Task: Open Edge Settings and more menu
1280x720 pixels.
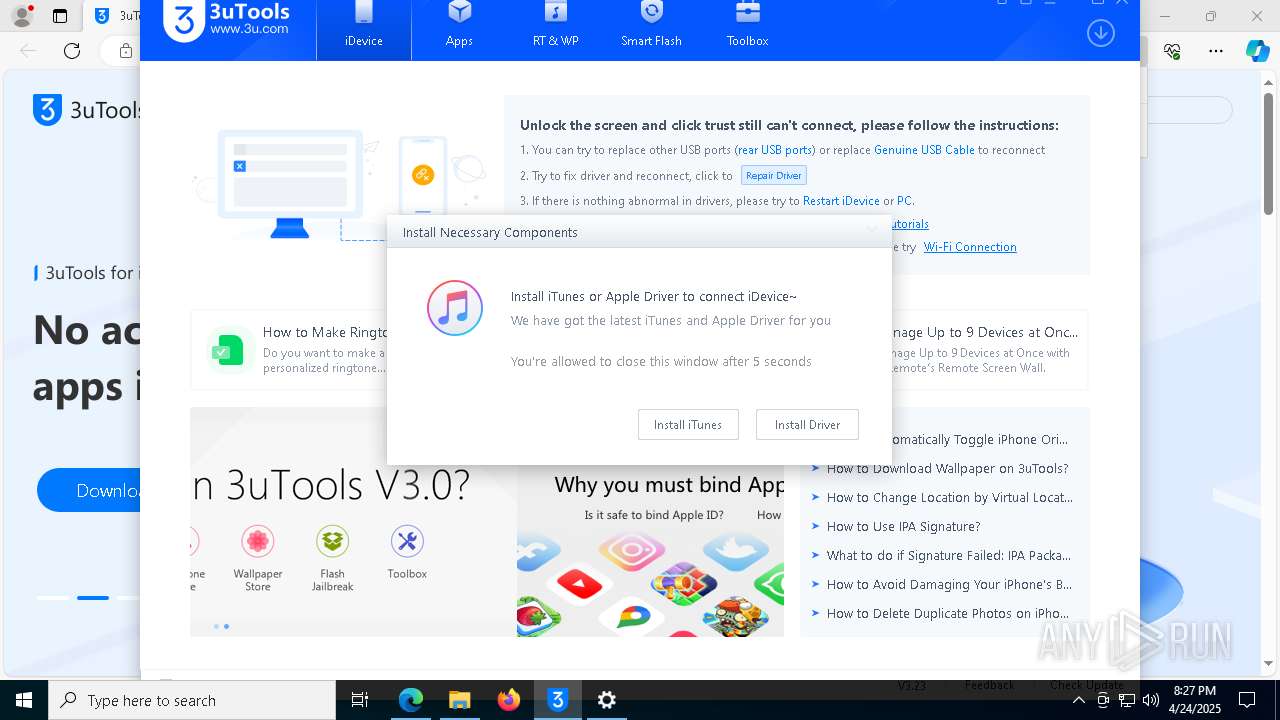Action: point(1216,50)
